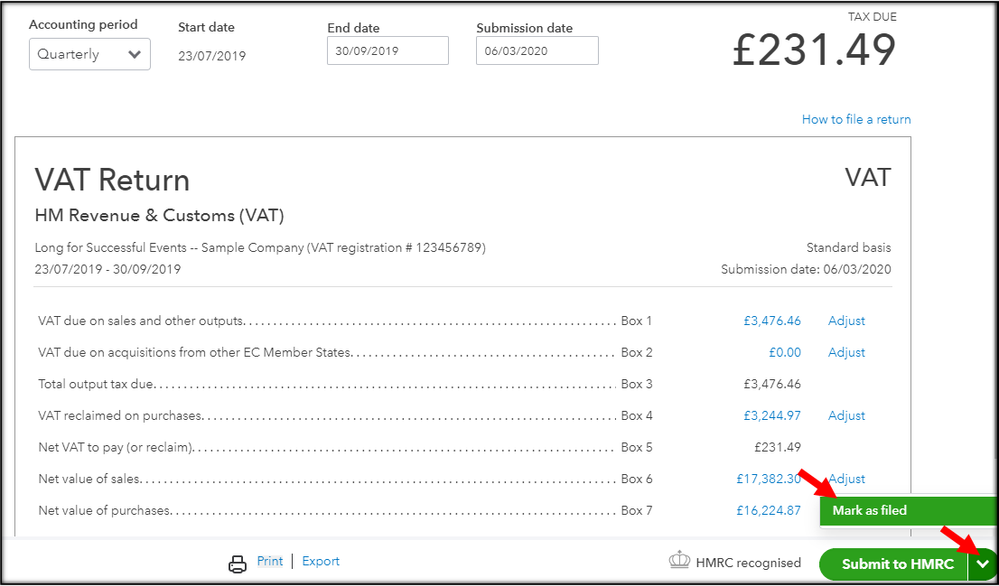Viewport: 999px width, 586px height.
Task: Click the HMRC crown icon
Action: point(680,561)
